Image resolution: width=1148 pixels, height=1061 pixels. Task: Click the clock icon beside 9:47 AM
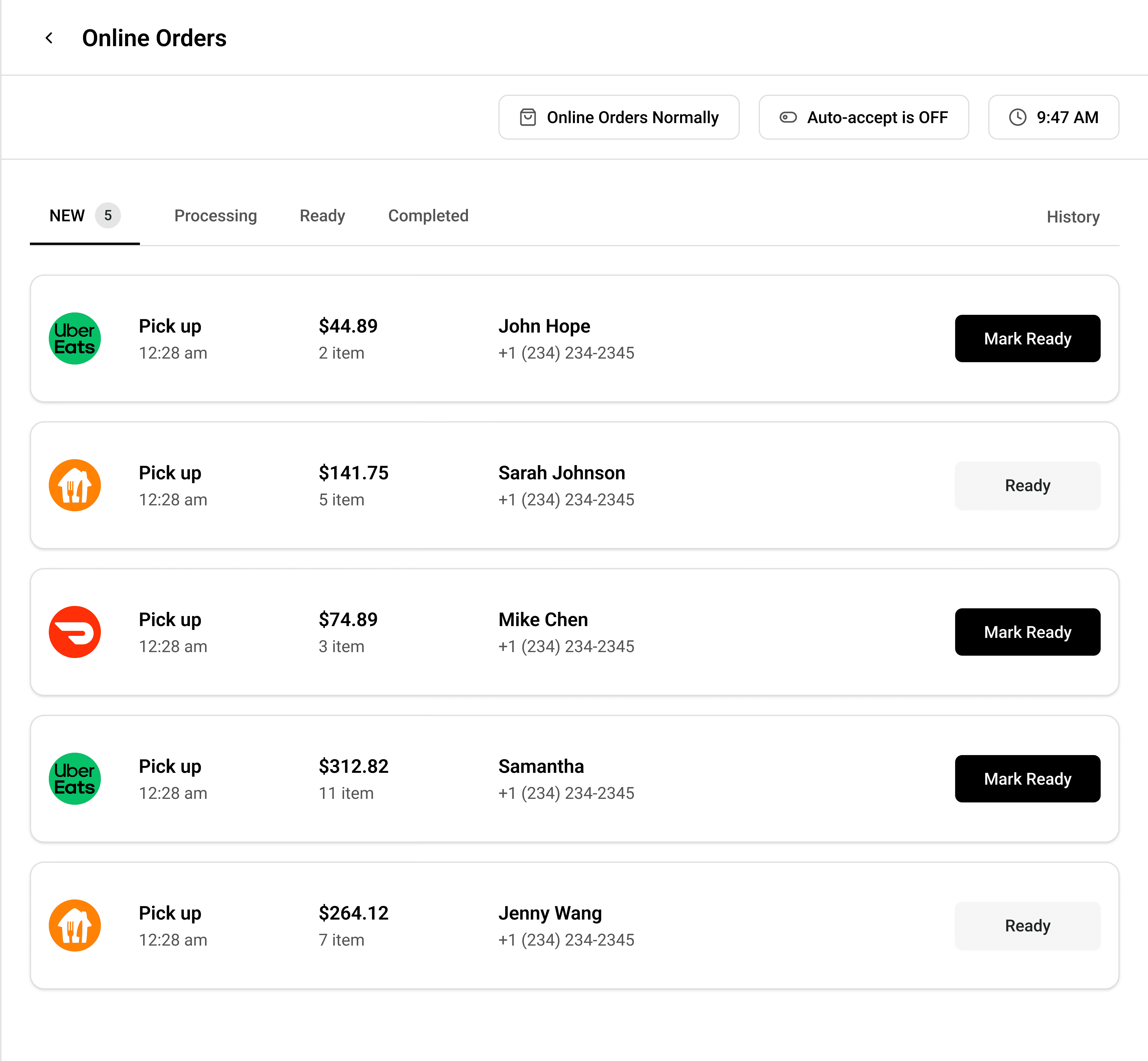(1017, 117)
